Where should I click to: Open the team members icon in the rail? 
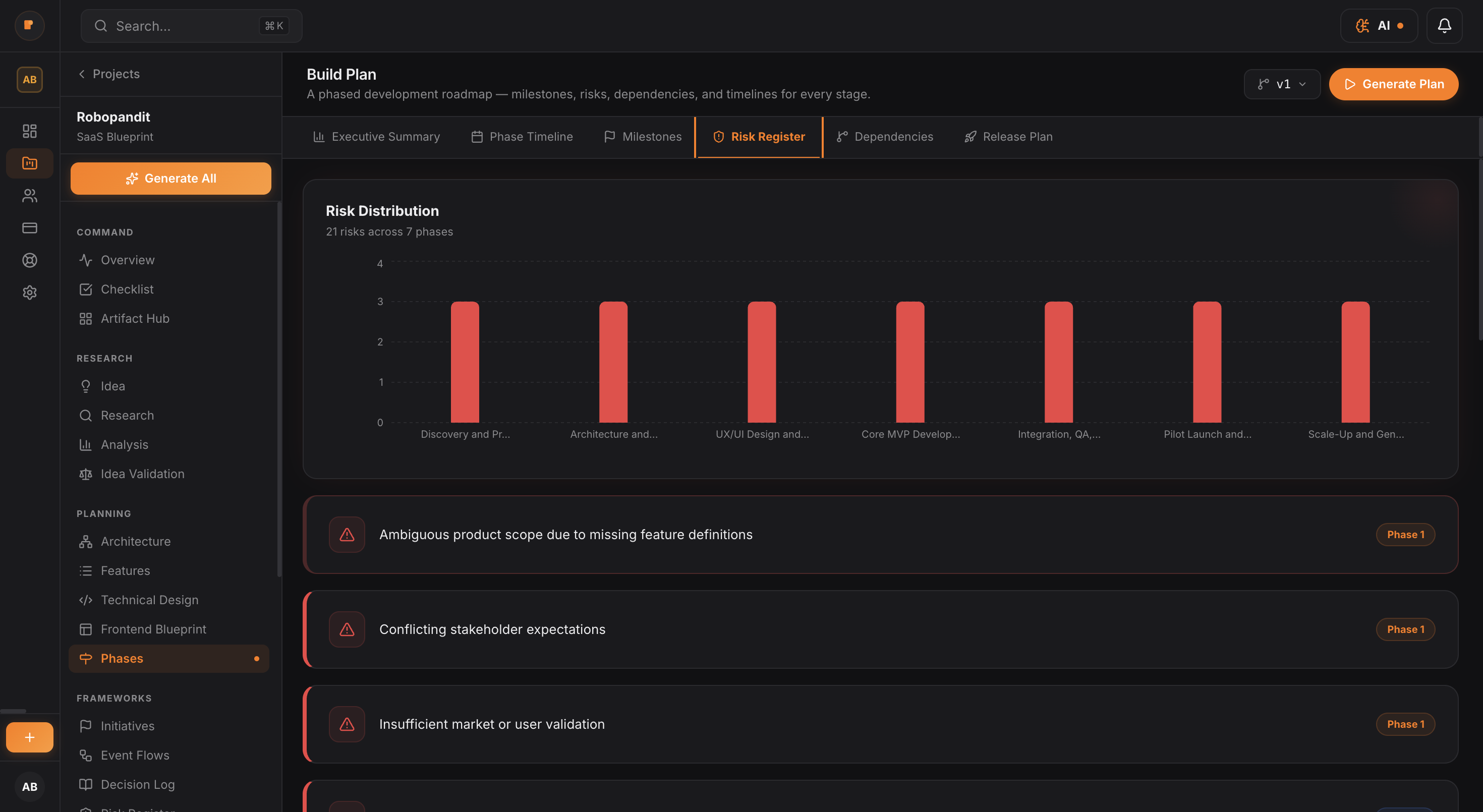click(x=29, y=196)
